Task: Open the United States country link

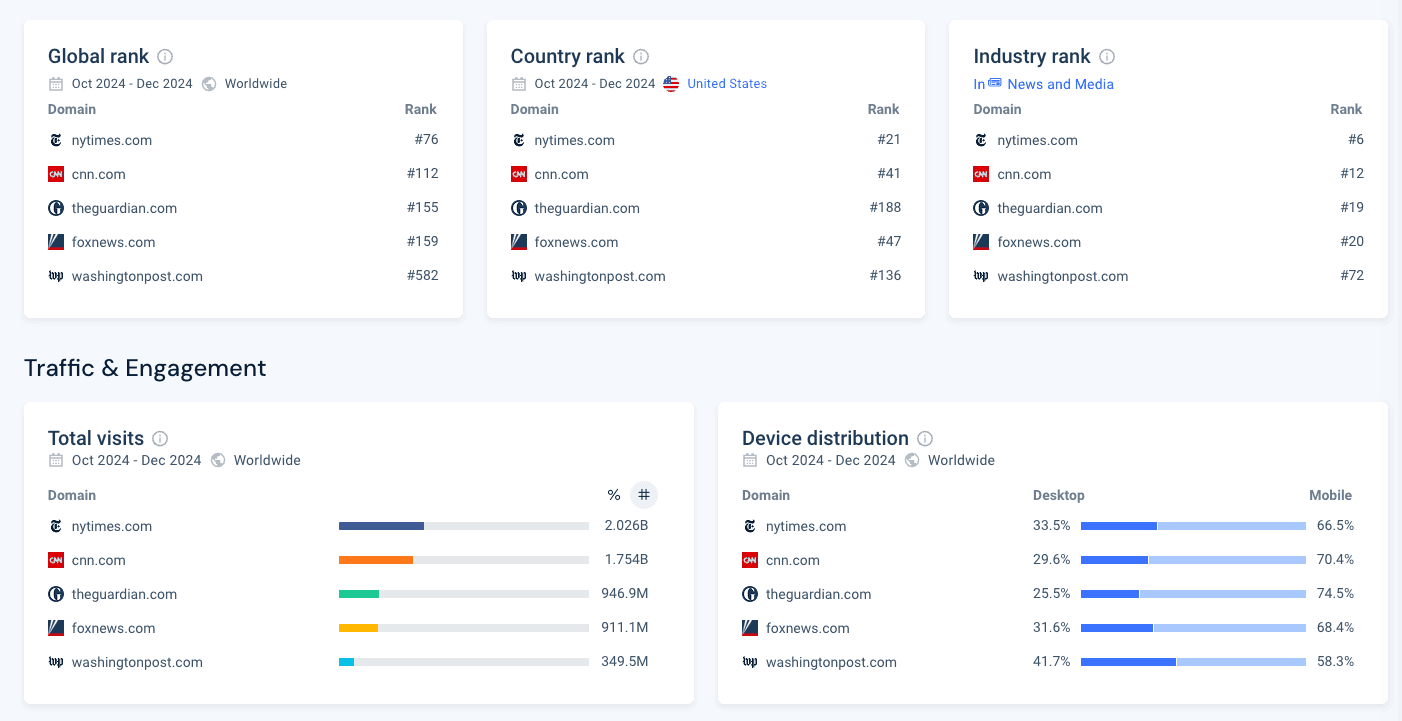Action: 727,84
